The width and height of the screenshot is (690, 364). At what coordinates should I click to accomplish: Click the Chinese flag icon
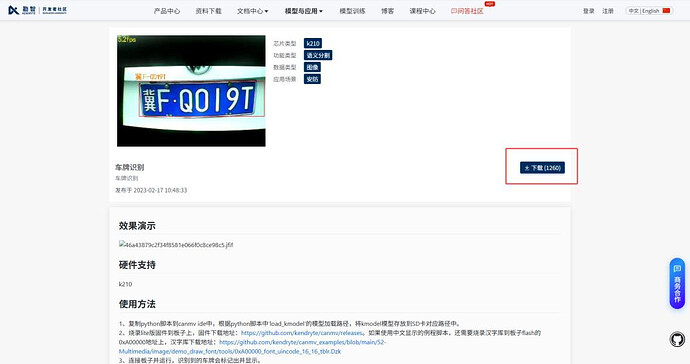tap(666, 11)
